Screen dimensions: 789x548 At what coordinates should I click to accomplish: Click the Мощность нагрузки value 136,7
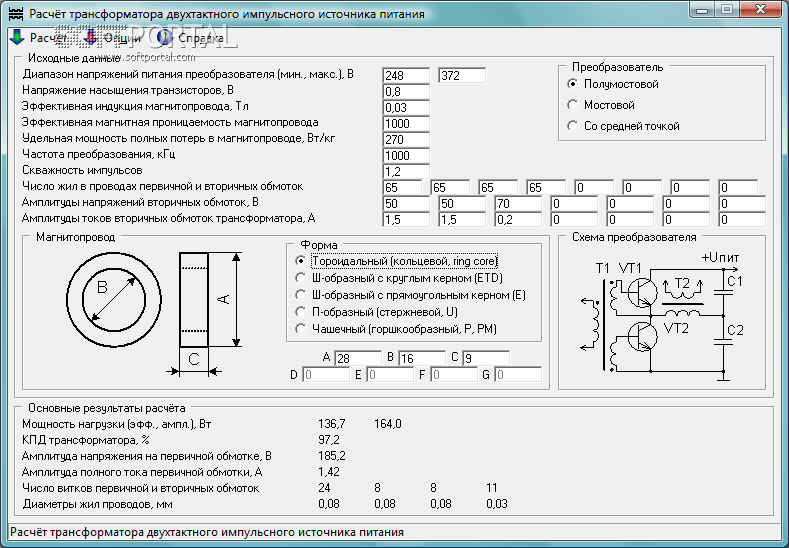pyautogui.click(x=332, y=424)
